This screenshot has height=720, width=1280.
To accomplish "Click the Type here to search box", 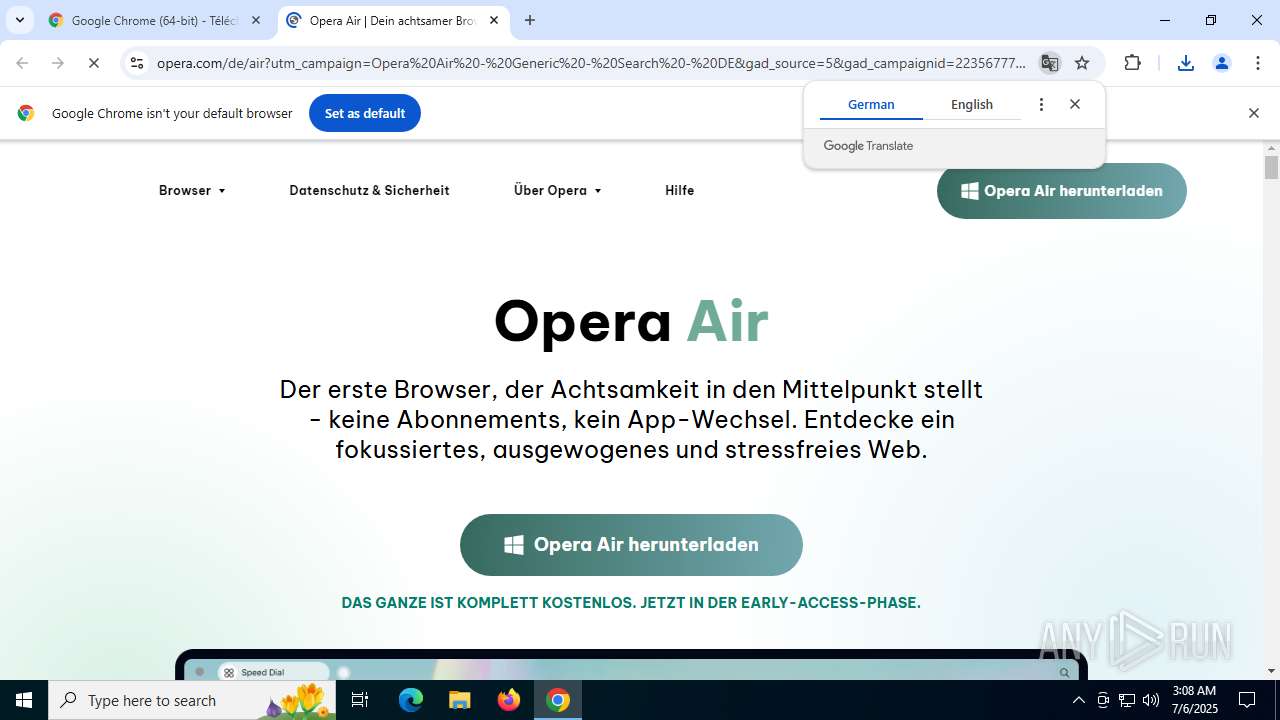I will 192,700.
